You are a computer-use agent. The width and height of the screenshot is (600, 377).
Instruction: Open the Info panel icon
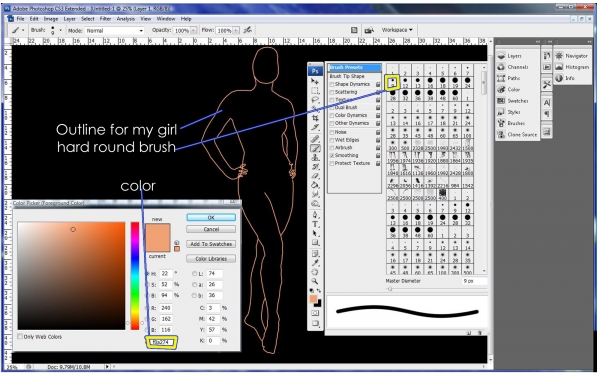(559, 78)
